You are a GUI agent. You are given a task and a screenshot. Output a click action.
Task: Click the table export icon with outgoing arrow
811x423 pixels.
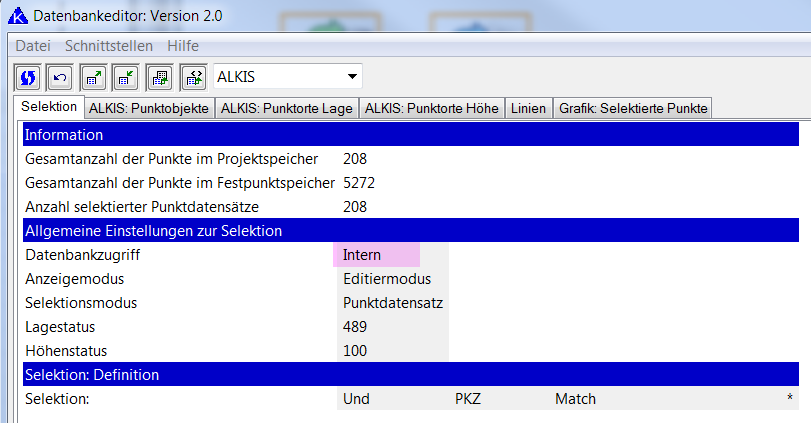94,77
